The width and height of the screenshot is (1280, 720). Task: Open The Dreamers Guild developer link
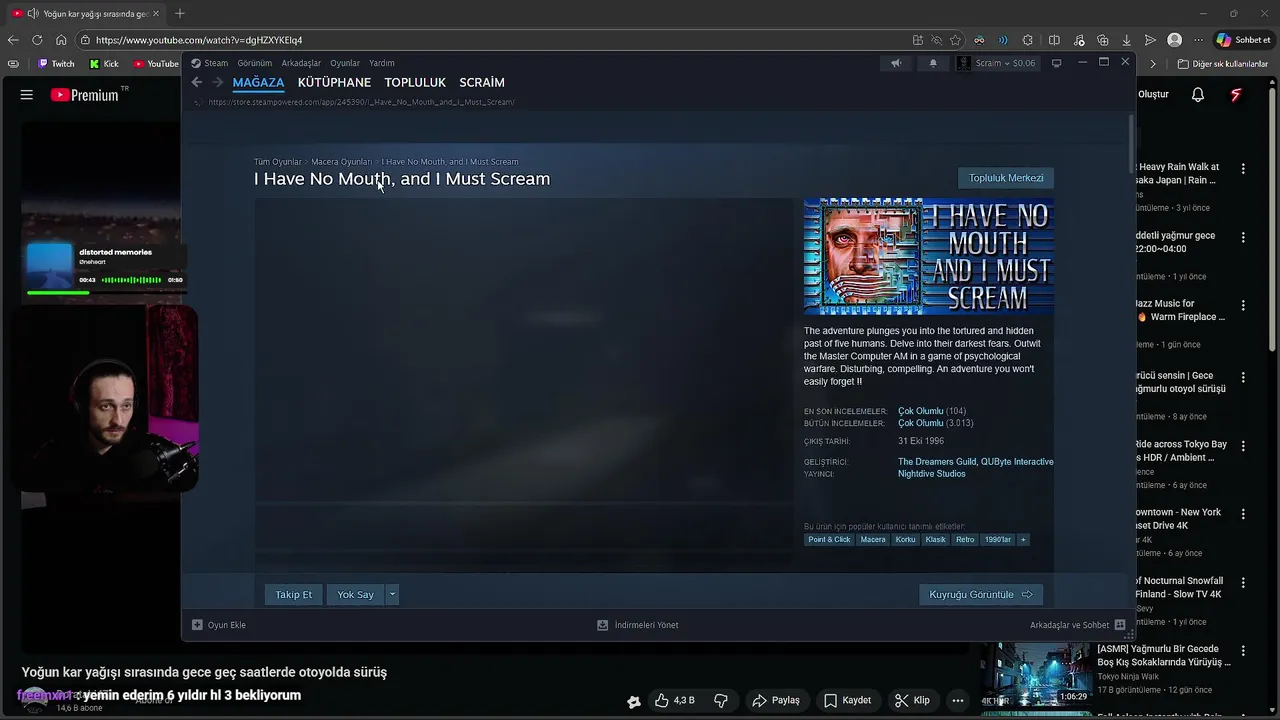coord(936,462)
